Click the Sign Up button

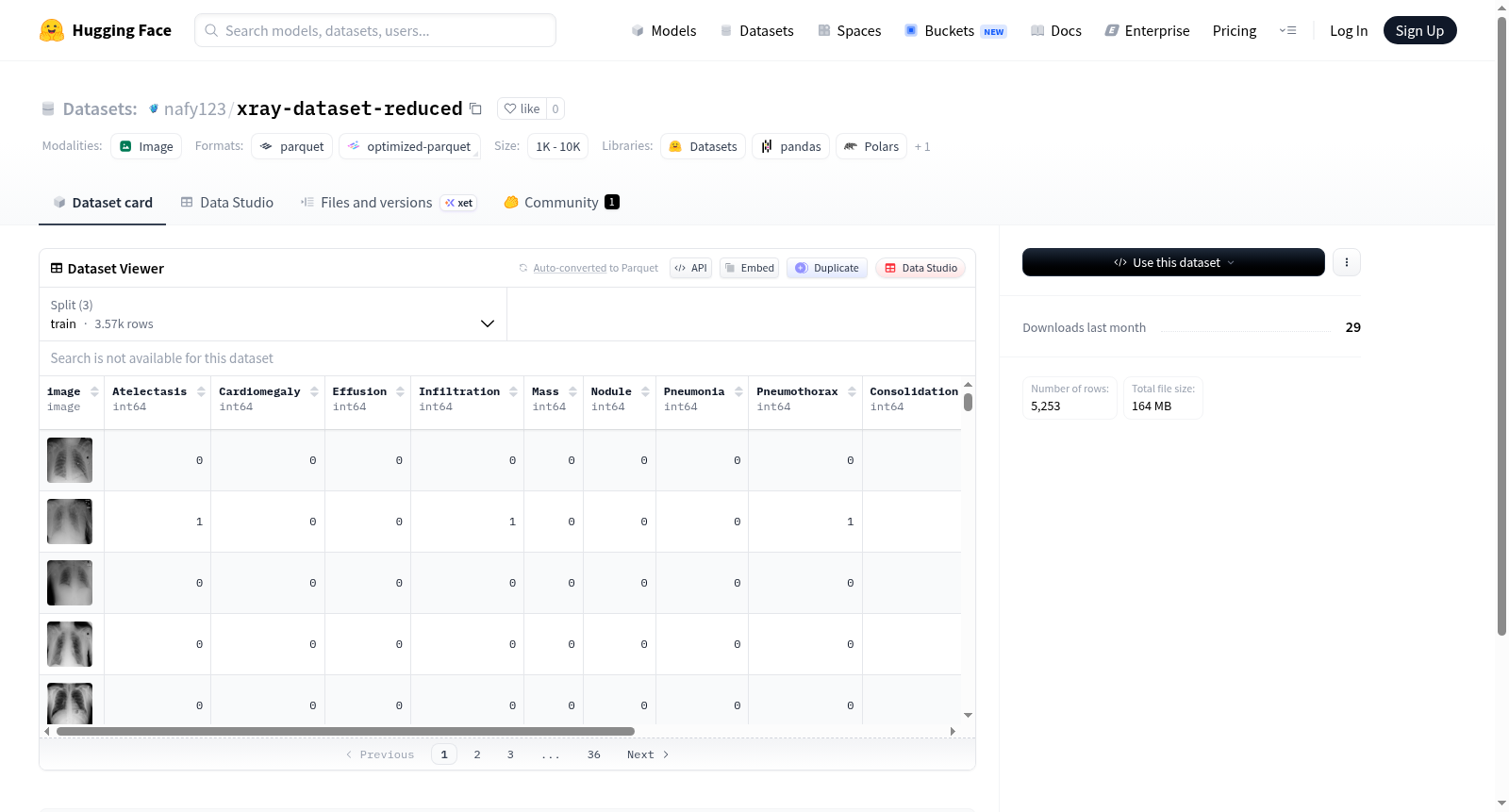(1419, 31)
